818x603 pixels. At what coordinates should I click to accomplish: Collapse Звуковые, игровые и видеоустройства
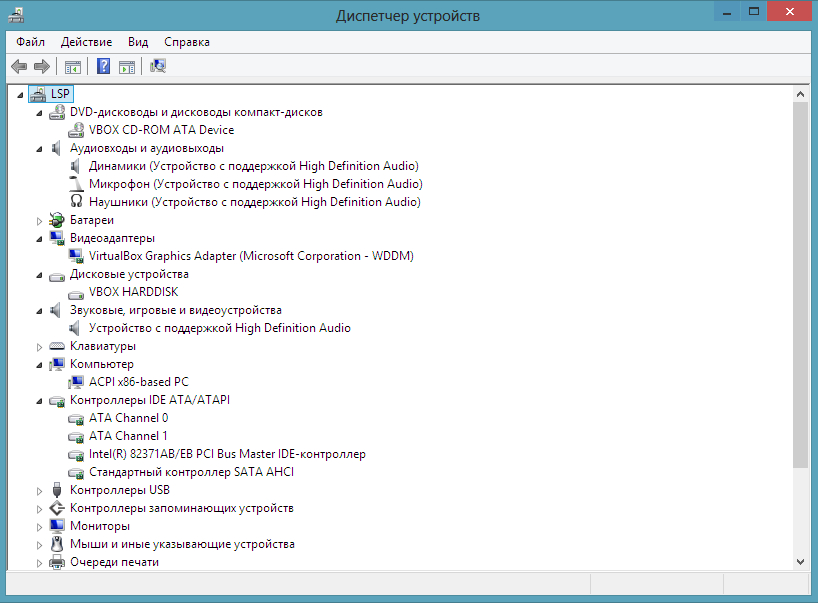coord(40,311)
